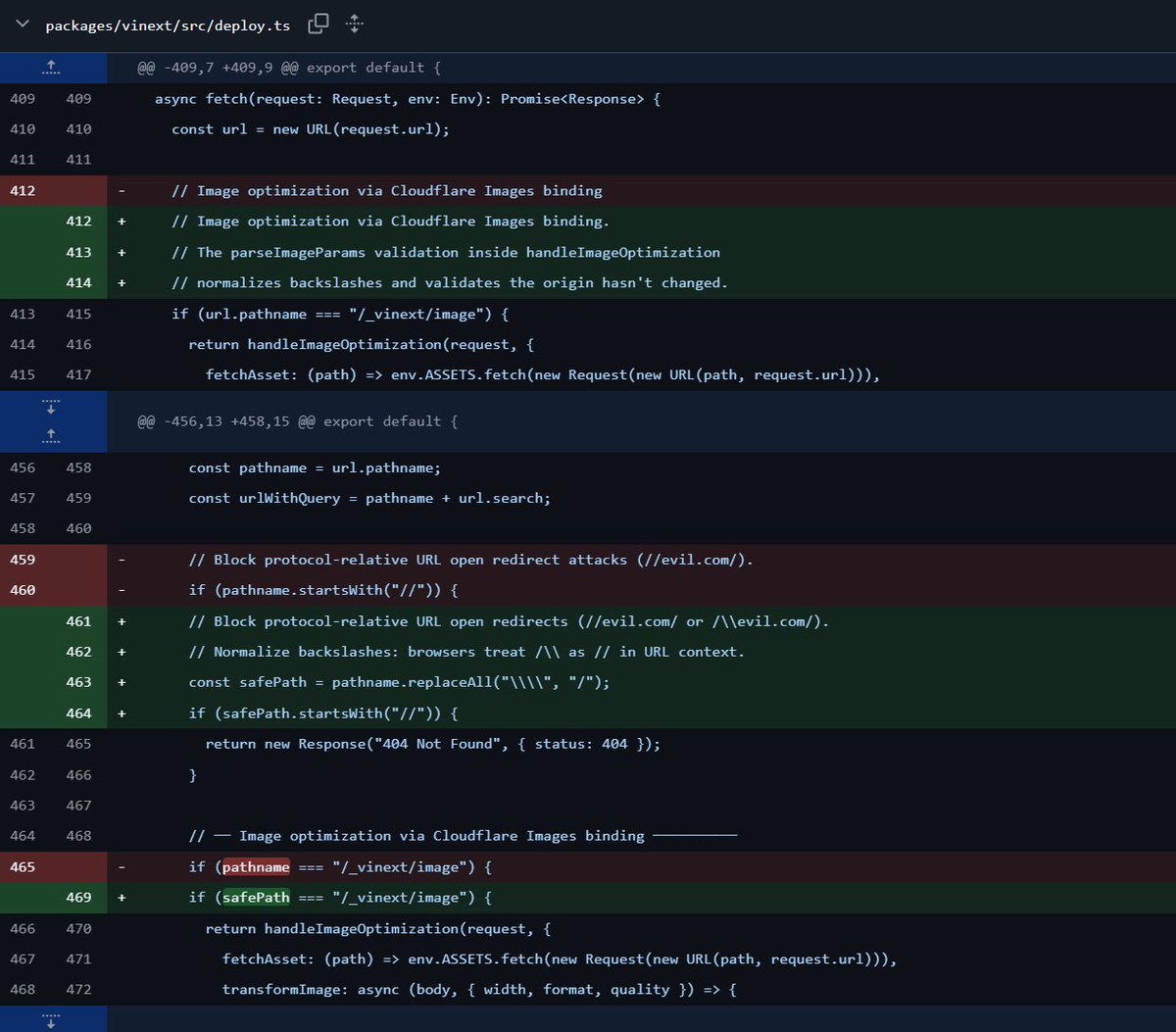Select added 'if (safePath.startsWith("//")) {' line

pyautogui.click(x=323, y=713)
